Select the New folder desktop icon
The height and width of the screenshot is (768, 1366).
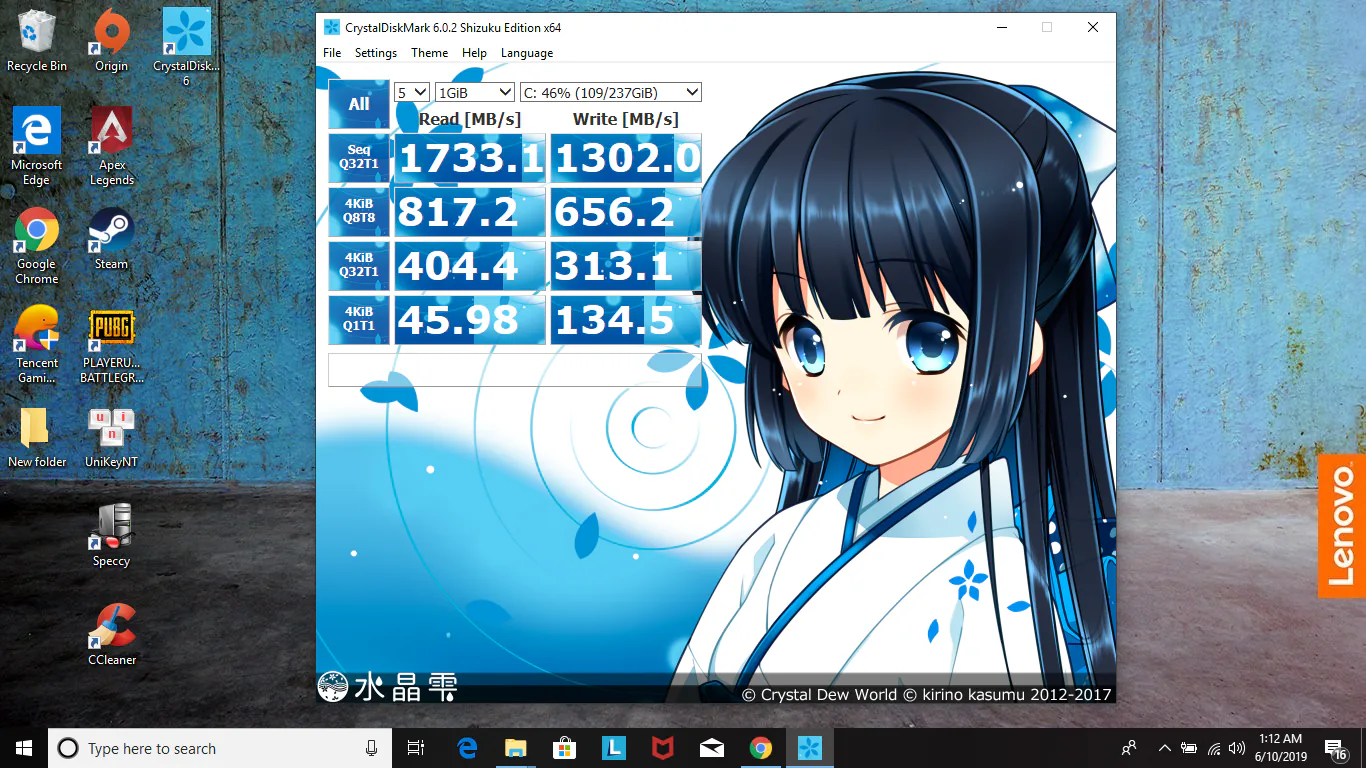(x=37, y=437)
